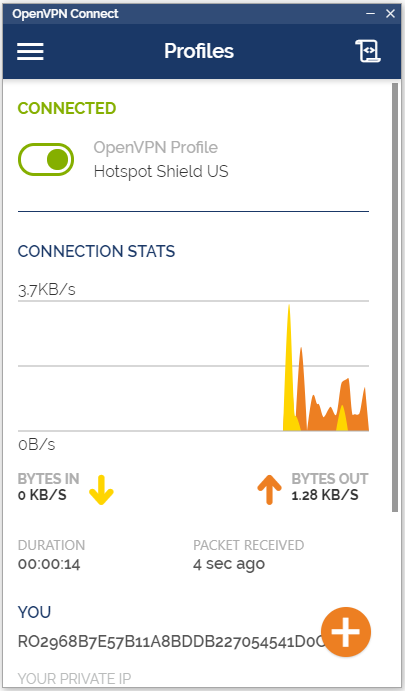Screen dimensions: 405x691
Task: Minimize the OpenVPN Connect window
Action: click(x=370, y=14)
